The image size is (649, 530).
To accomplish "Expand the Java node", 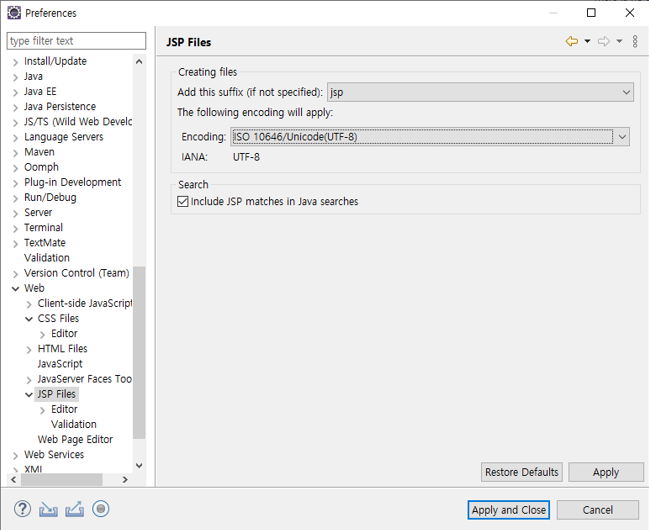I will [15, 77].
